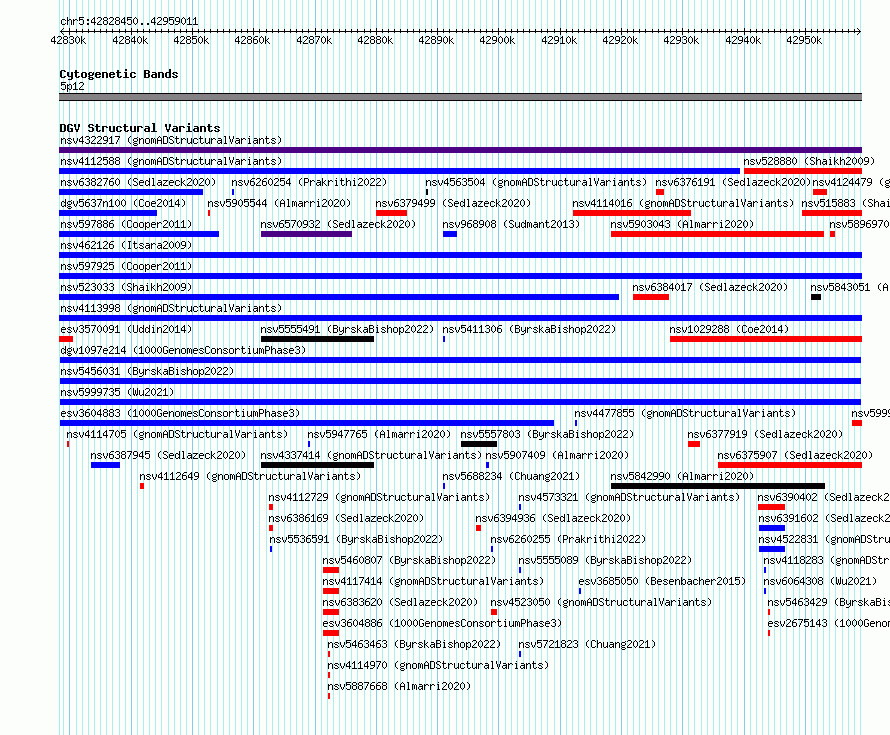Open nsv4322917 gnomAD variant label
Viewport: 890px width, 735px height.
[171, 140]
